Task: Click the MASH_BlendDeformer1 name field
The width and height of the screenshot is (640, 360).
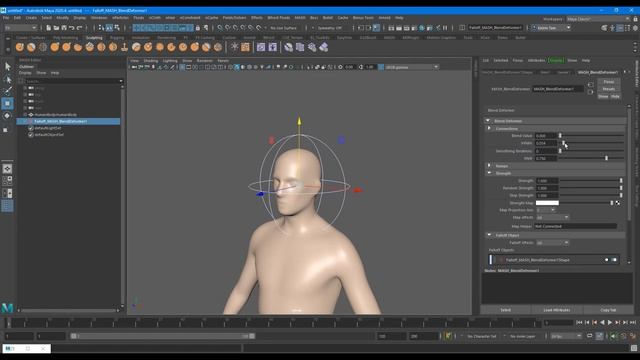Action: point(558,89)
